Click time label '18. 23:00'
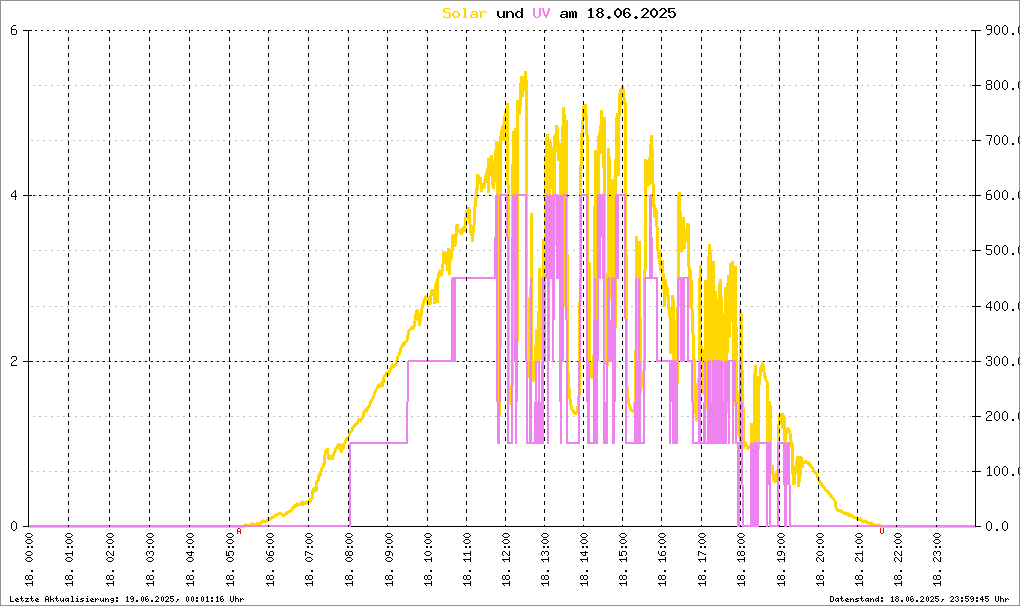This screenshot has height=606, width=1020. 937,560
